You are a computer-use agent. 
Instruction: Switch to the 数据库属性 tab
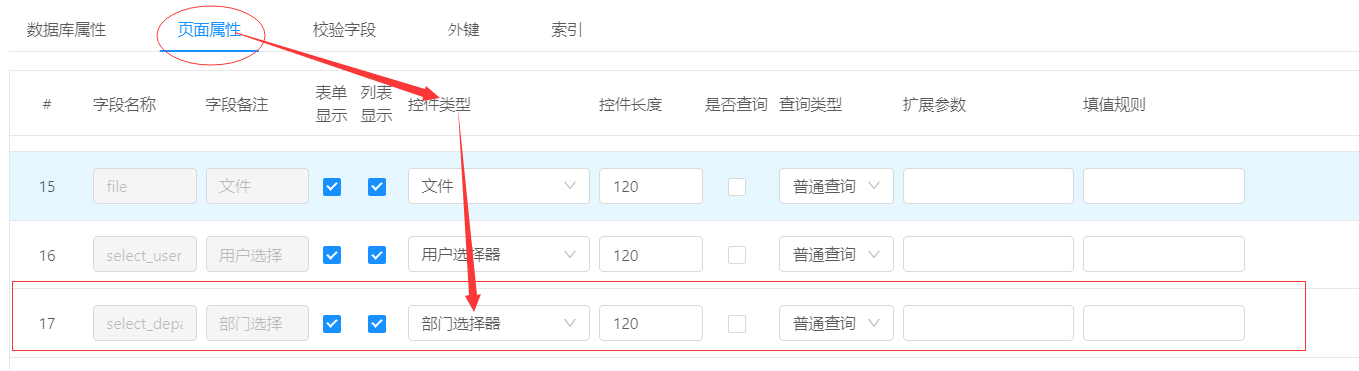pyautogui.click(x=66, y=30)
